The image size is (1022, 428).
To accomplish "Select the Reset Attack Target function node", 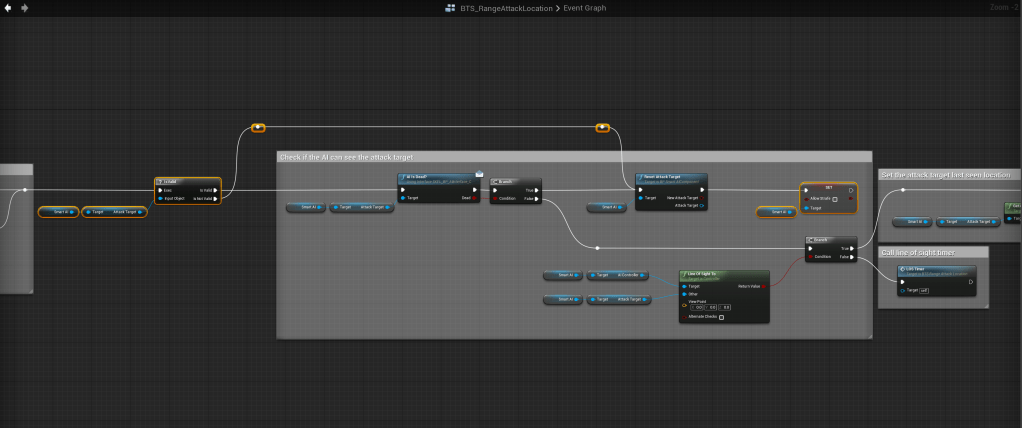I will (x=670, y=178).
